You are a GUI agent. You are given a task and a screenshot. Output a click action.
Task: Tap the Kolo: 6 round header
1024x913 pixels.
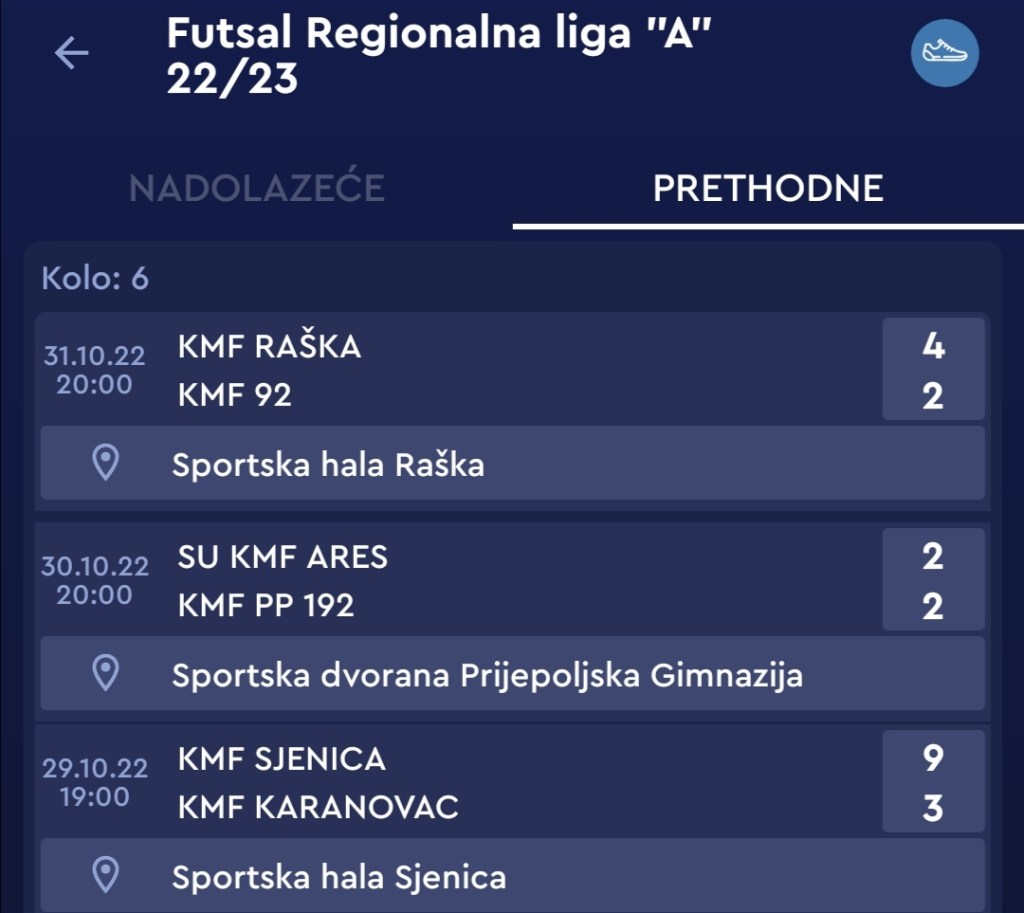pyautogui.click(x=95, y=278)
